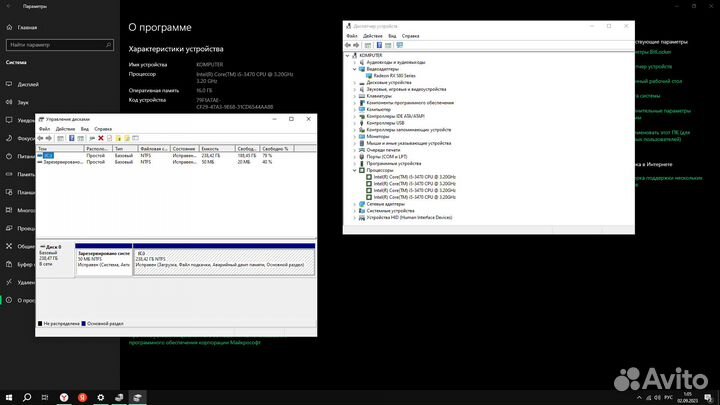This screenshot has width=720, height=405.
Task: Click the Power icon in Settings sidebar
Action: point(9,156)
